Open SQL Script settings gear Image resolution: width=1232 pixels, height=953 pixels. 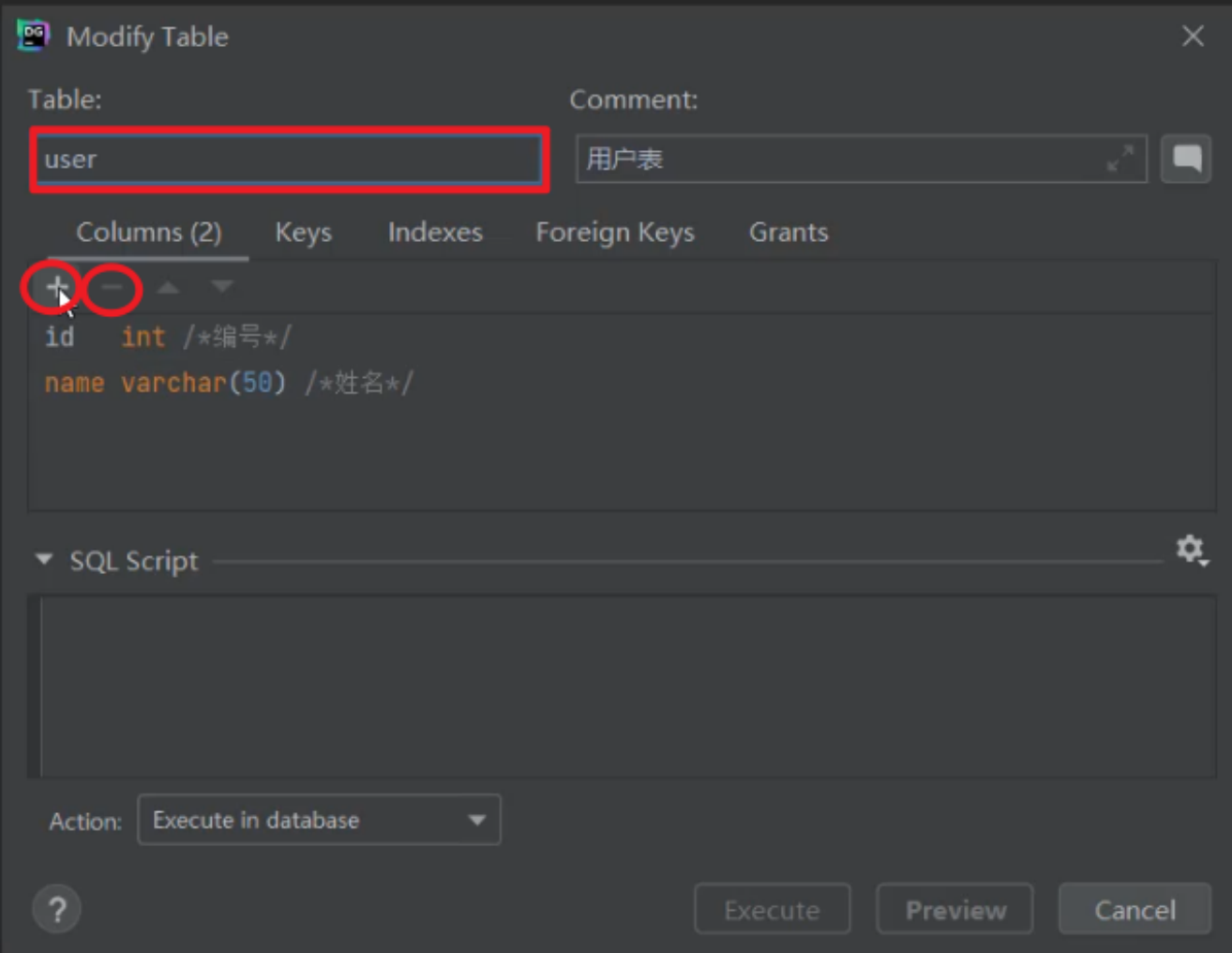pyautogui.click(x=1191, y=550)
